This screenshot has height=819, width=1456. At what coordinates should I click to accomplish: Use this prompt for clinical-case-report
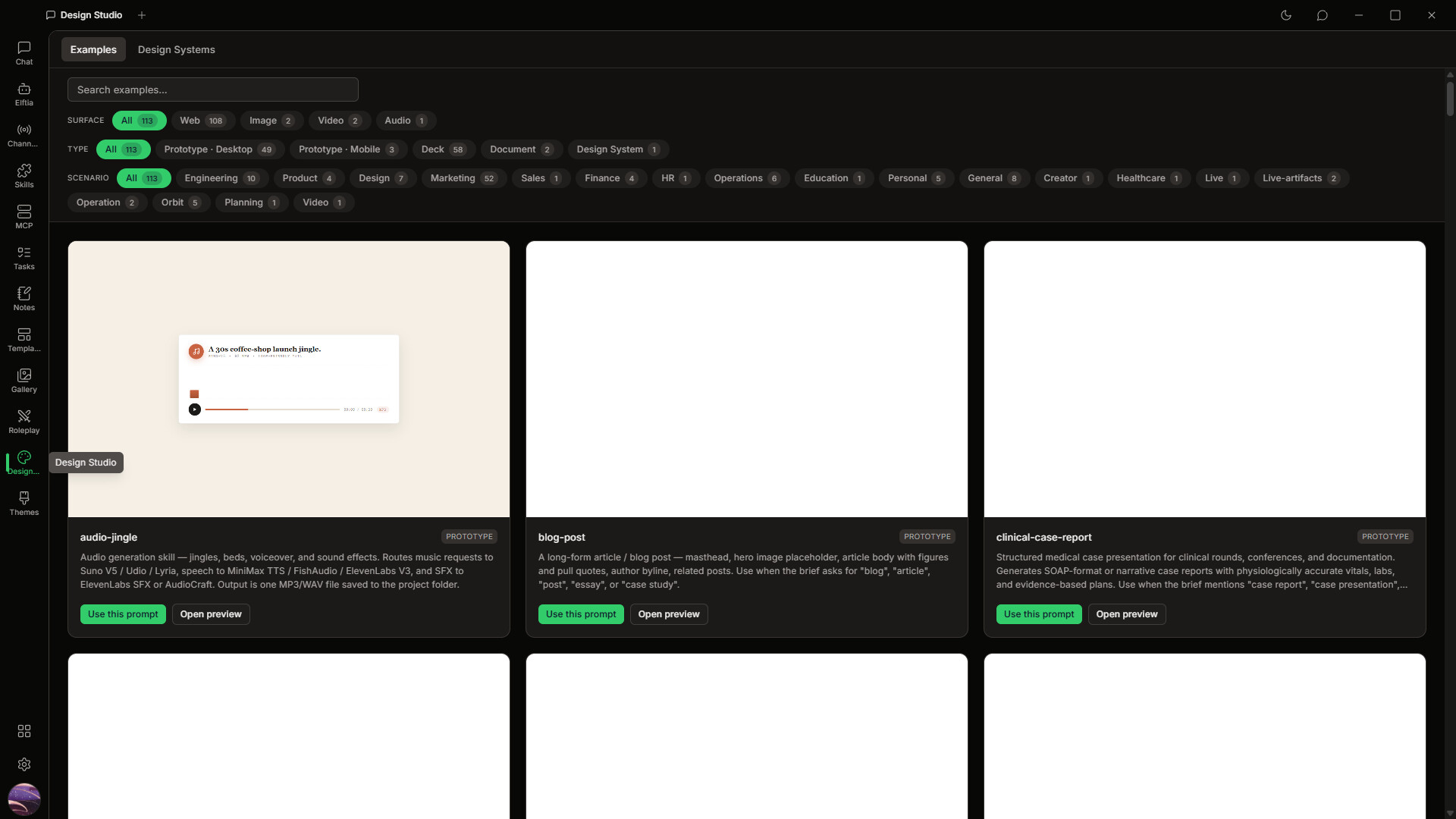tap(1039, 614)
